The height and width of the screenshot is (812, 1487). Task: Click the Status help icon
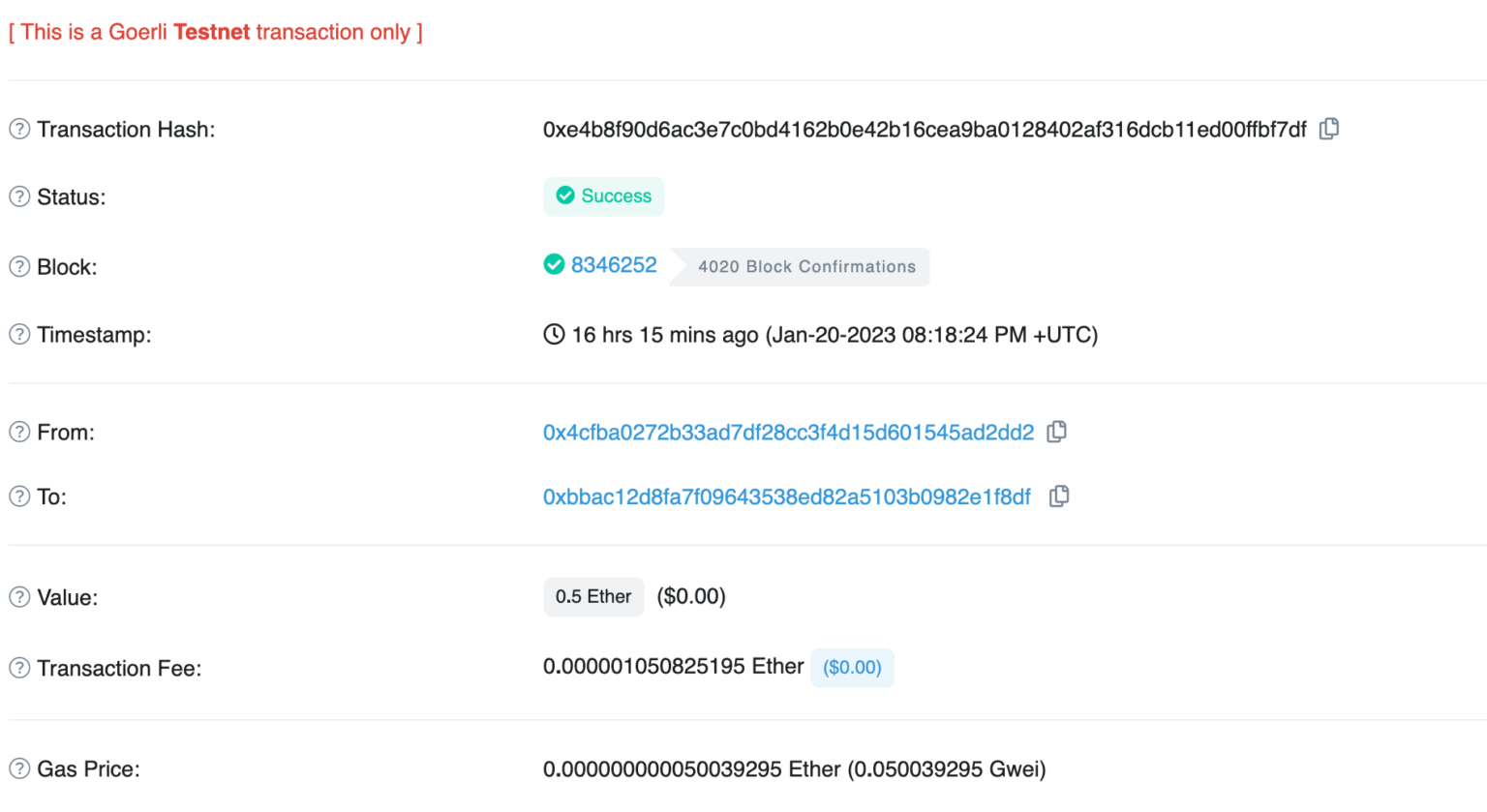[18, 196]
